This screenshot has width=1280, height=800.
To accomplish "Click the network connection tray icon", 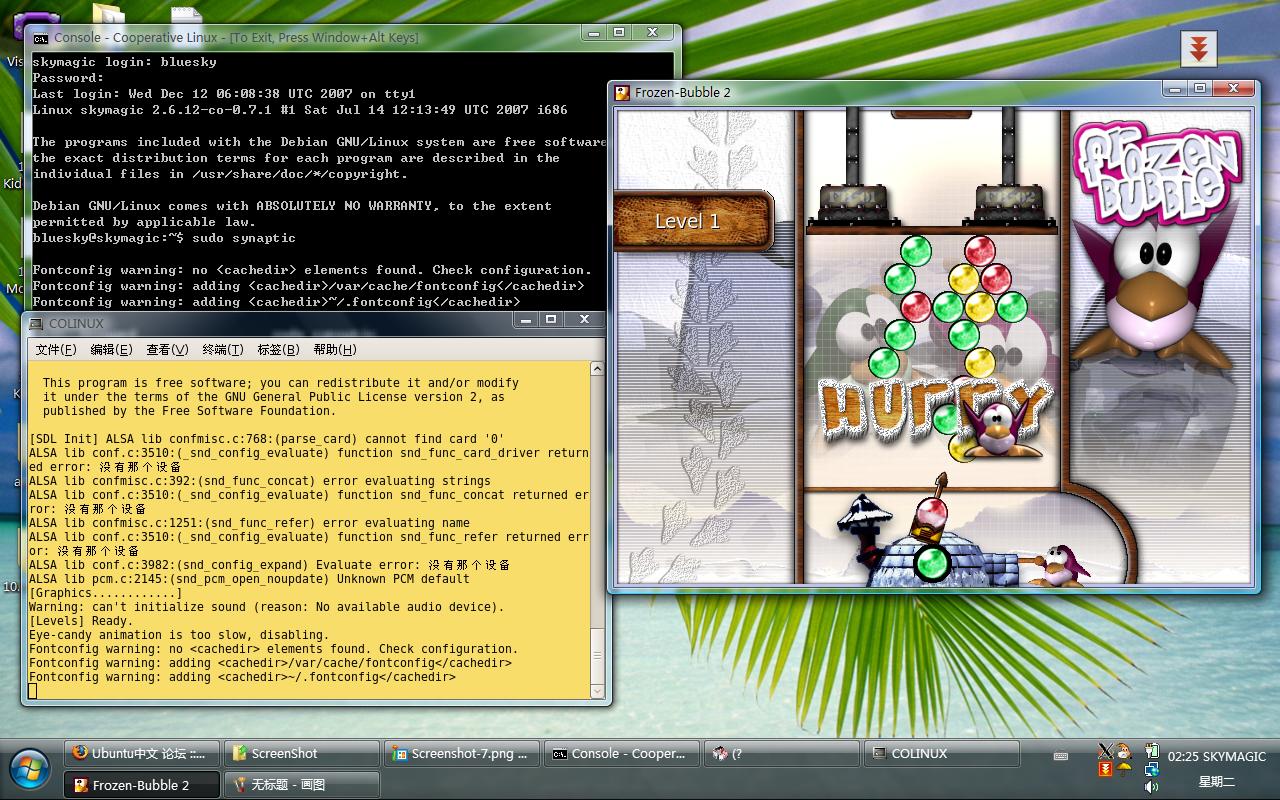I will 1152,769.
